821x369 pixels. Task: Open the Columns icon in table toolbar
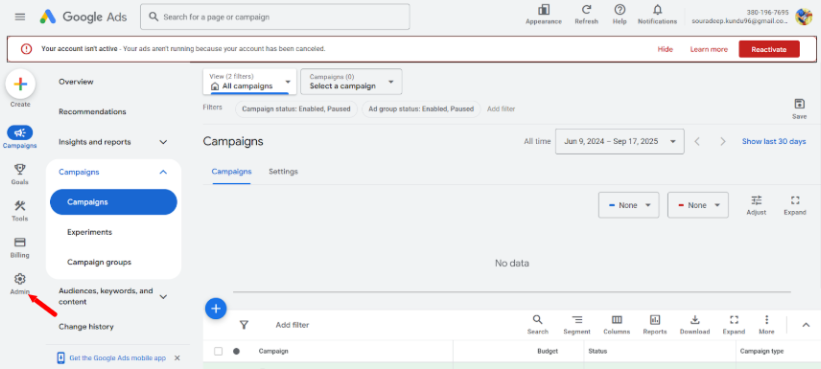click(x=617, y=320)
